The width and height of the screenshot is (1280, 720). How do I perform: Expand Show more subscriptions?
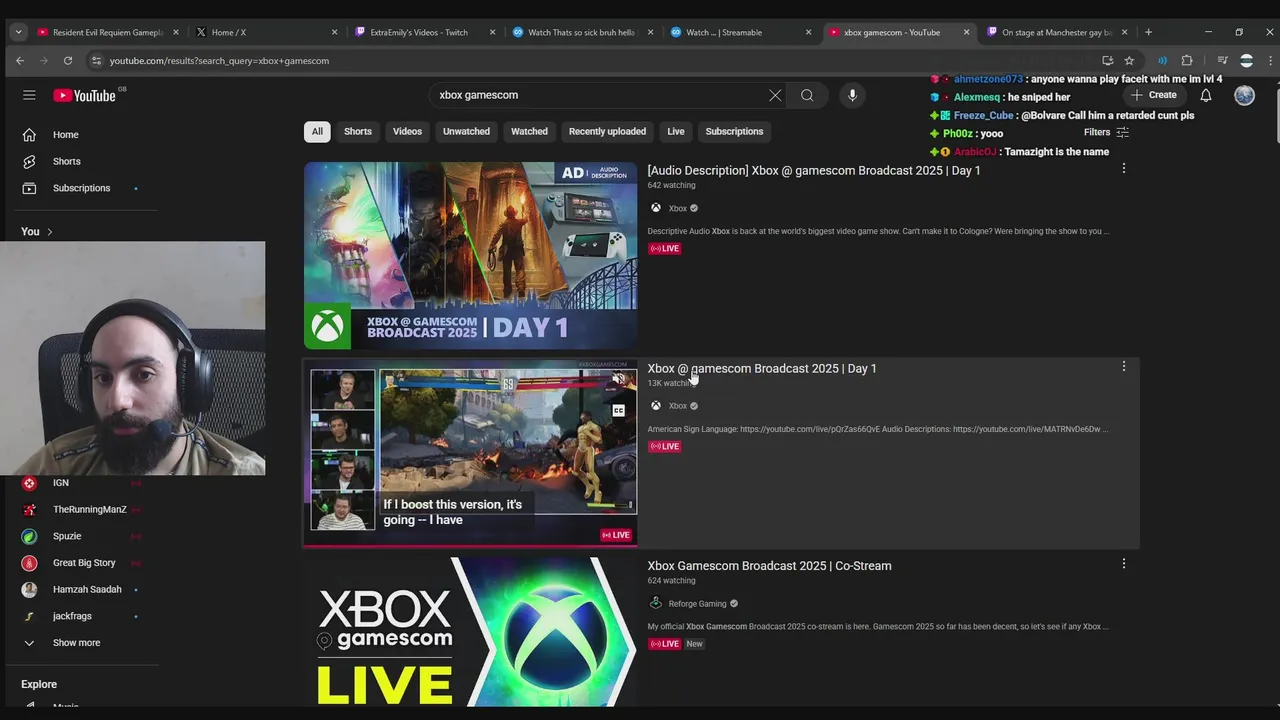pyautogui.click(x=76, y=643)
